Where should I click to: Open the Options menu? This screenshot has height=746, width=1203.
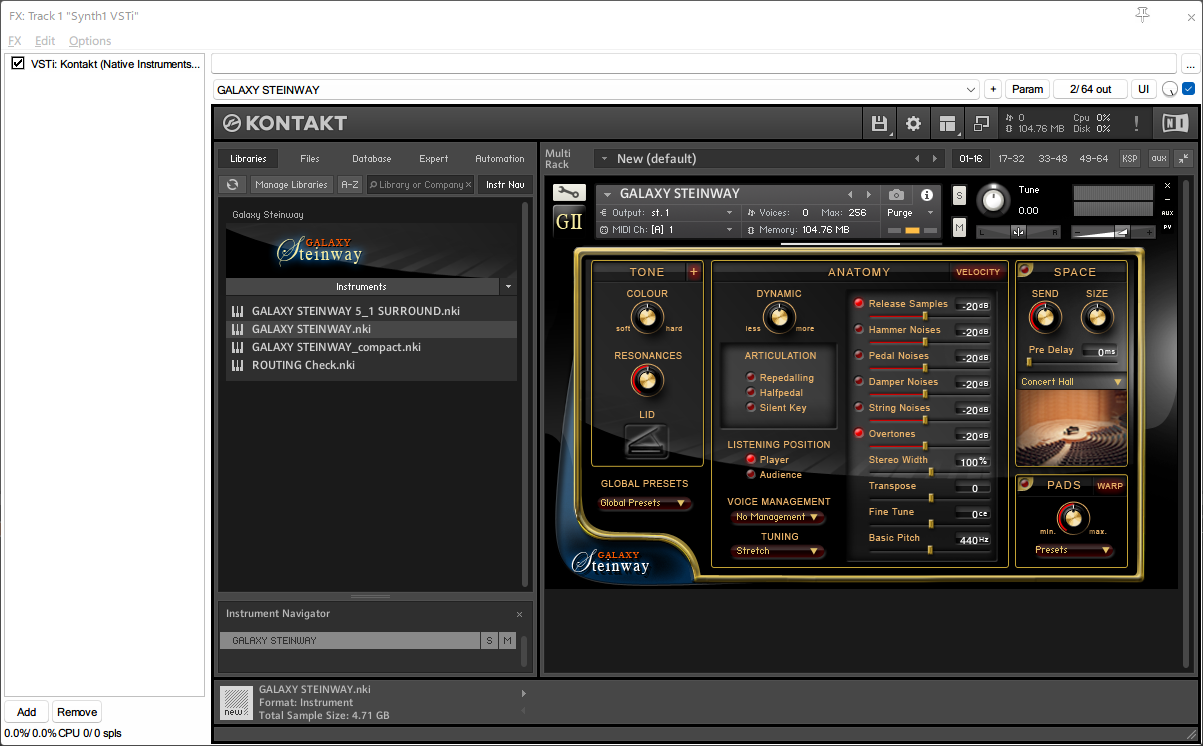[x=90, y=41]
